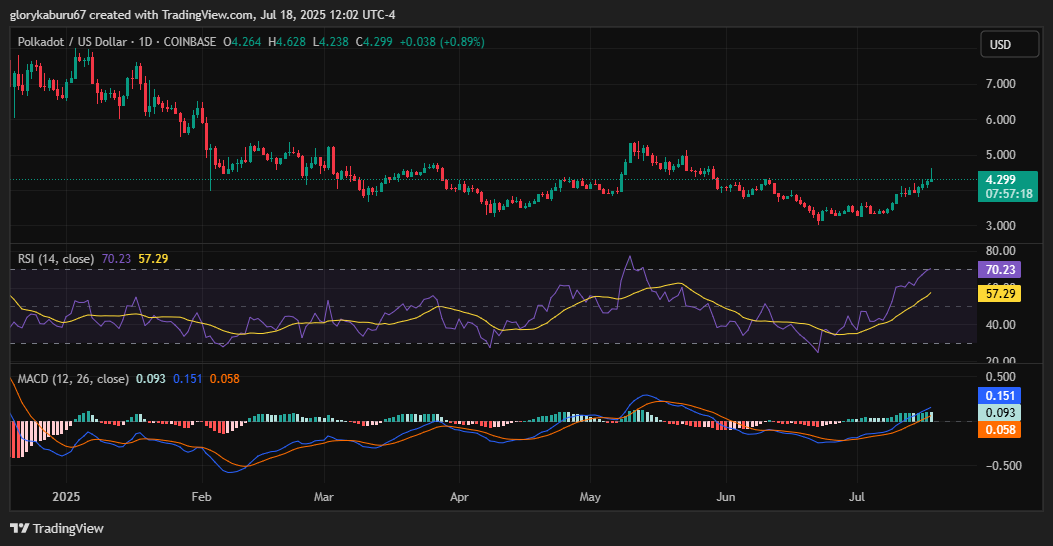Click the 2025 year marker on time axis
This screenshot has height=546, width=1053.
[66, 496]
